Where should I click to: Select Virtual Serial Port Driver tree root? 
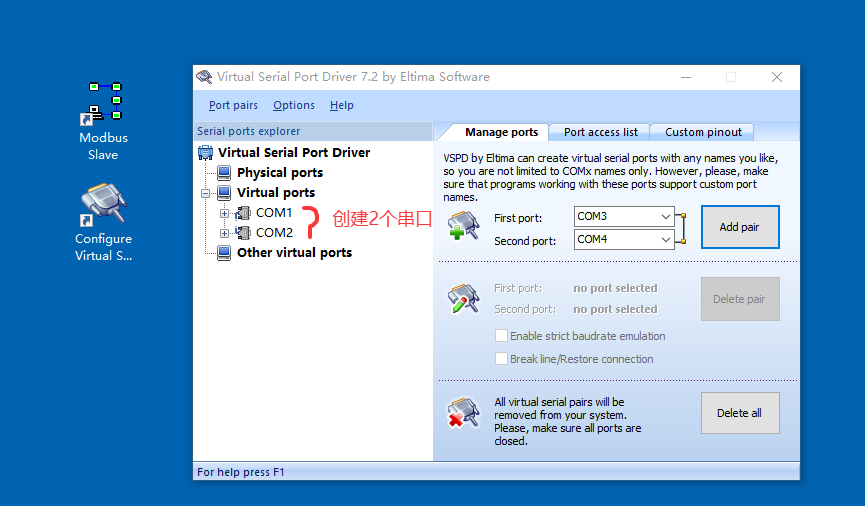(x=293, y=153)
